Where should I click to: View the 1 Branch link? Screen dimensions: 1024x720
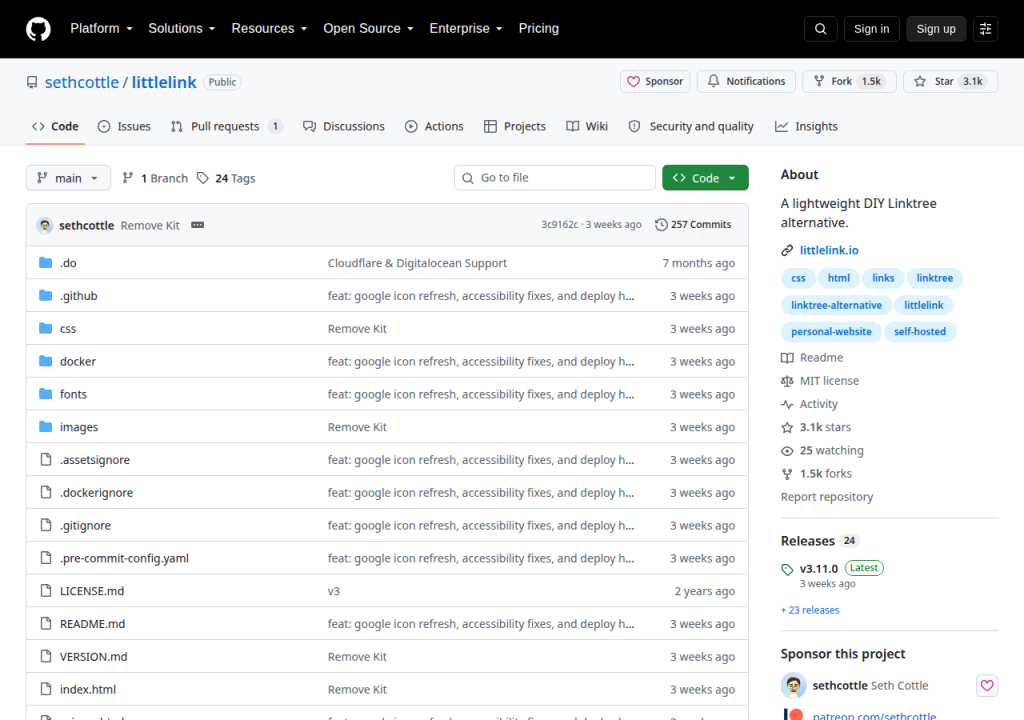(155, 178)
